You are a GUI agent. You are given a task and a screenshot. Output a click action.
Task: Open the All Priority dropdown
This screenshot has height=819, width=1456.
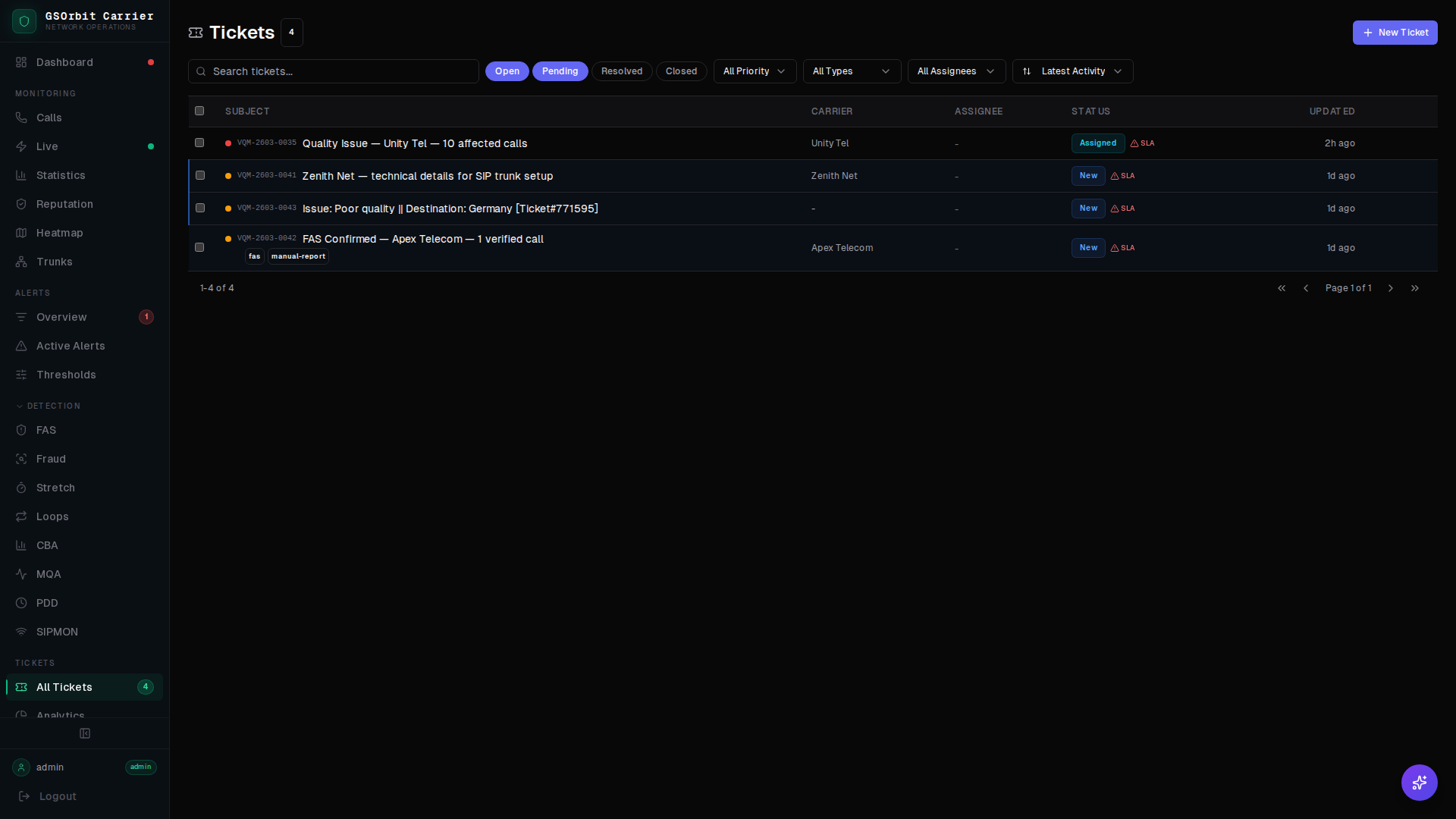pos(754,71)
